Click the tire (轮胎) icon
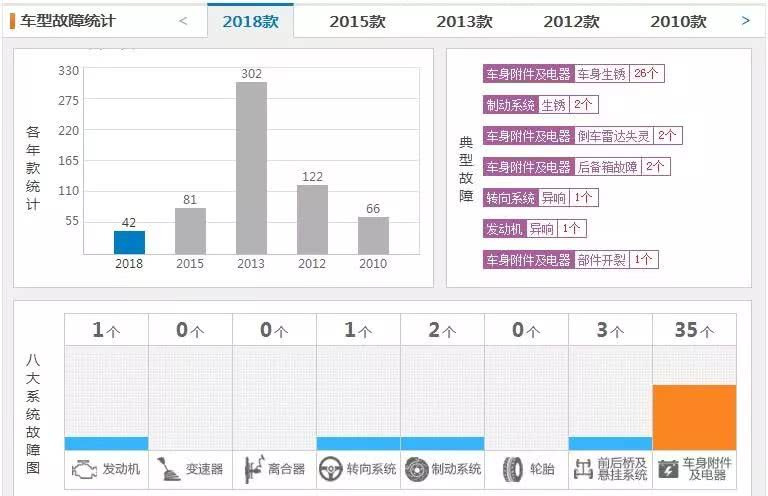768x496 pixels. 512,469
